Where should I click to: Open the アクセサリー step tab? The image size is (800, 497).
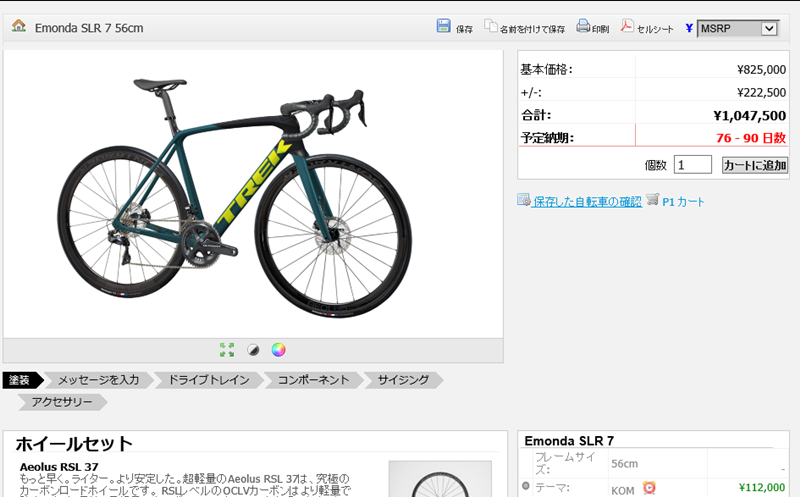click(62, 402)
